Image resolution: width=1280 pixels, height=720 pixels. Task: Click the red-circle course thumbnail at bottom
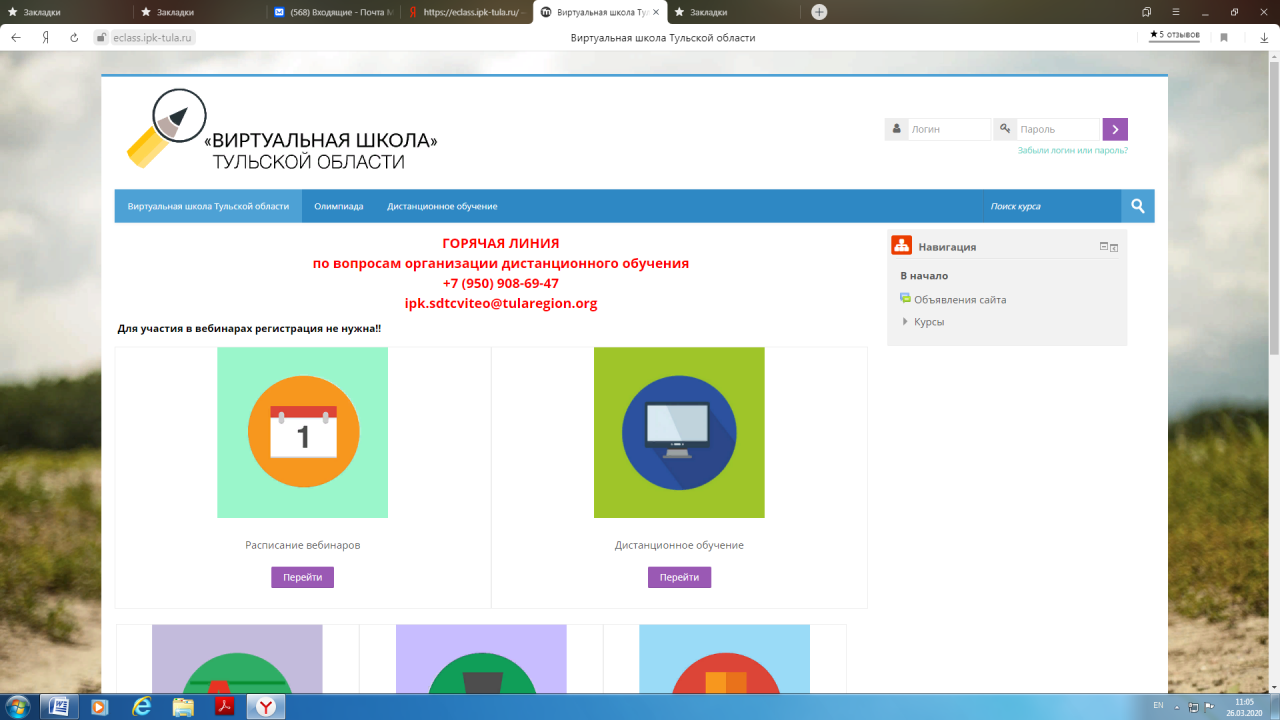(725, 657)
